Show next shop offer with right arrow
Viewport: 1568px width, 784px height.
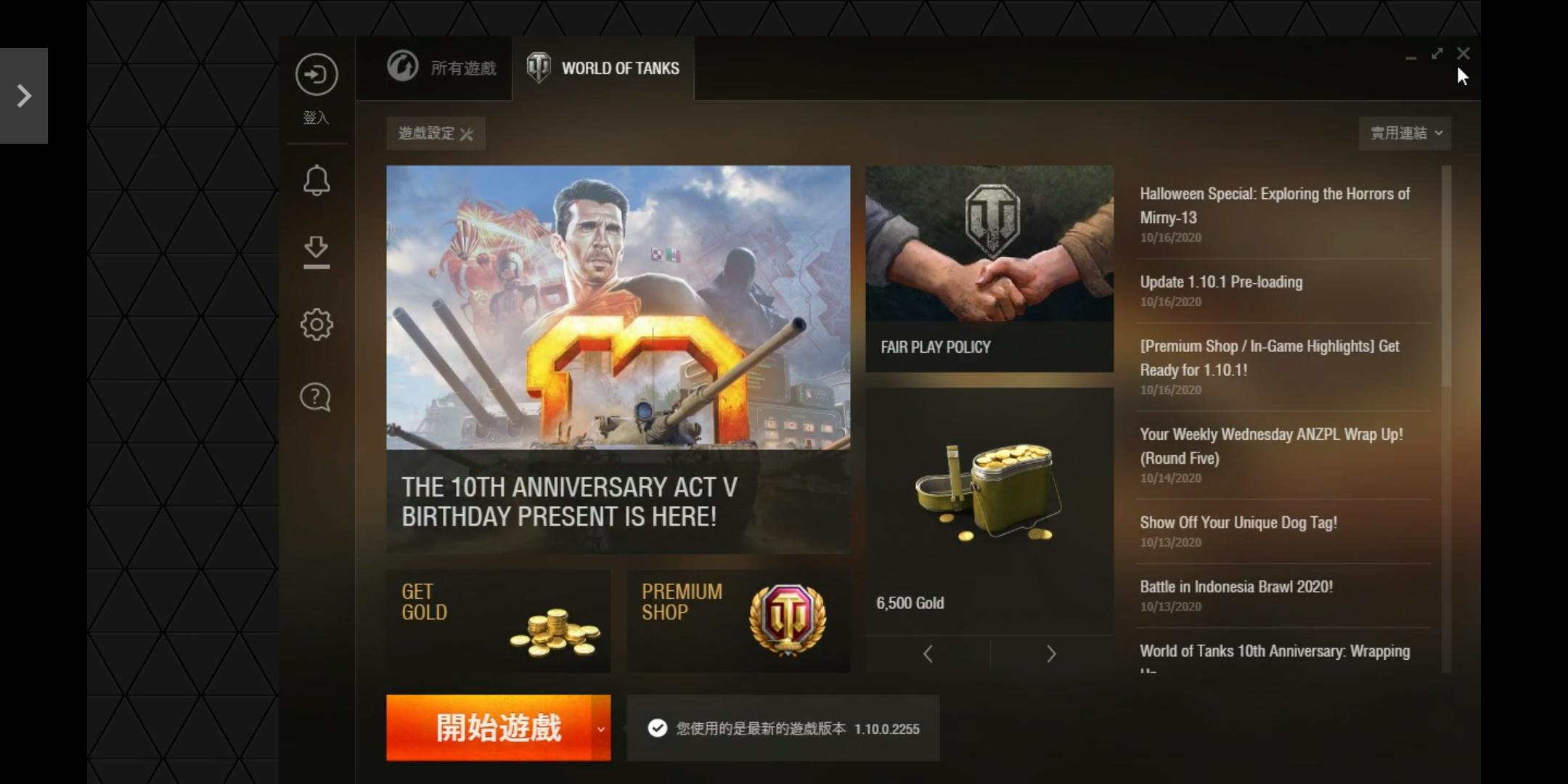click(1051, 654)
